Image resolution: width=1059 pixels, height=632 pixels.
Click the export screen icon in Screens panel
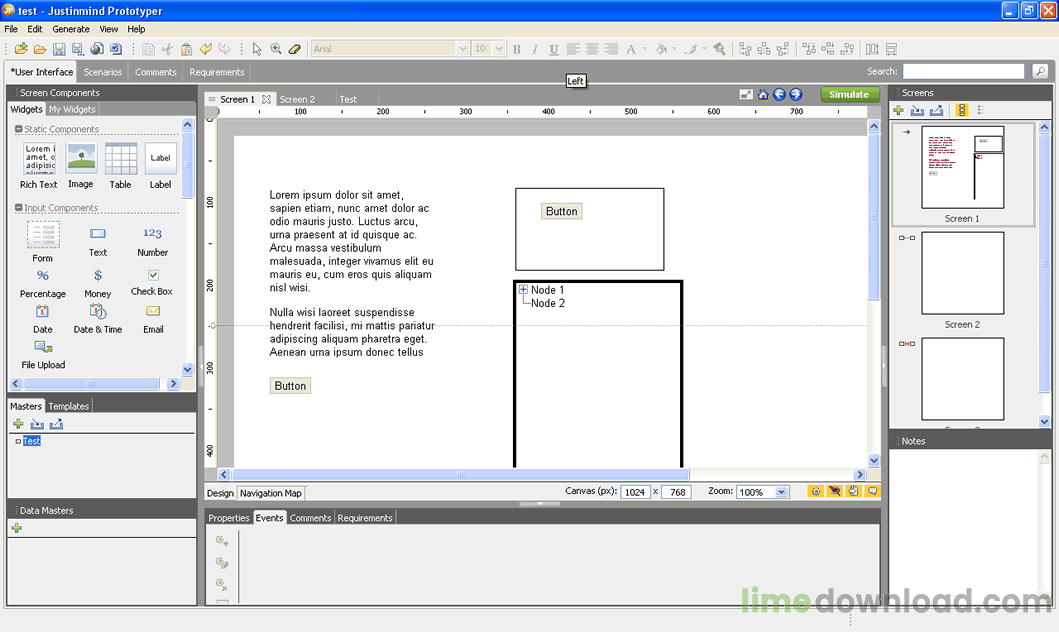point(936,110)
